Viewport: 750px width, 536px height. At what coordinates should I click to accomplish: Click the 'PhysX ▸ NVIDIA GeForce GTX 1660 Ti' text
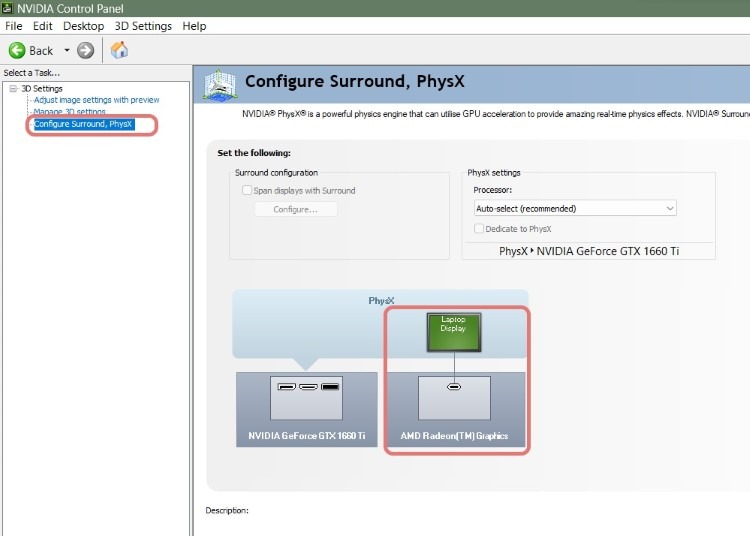(589, 251)
